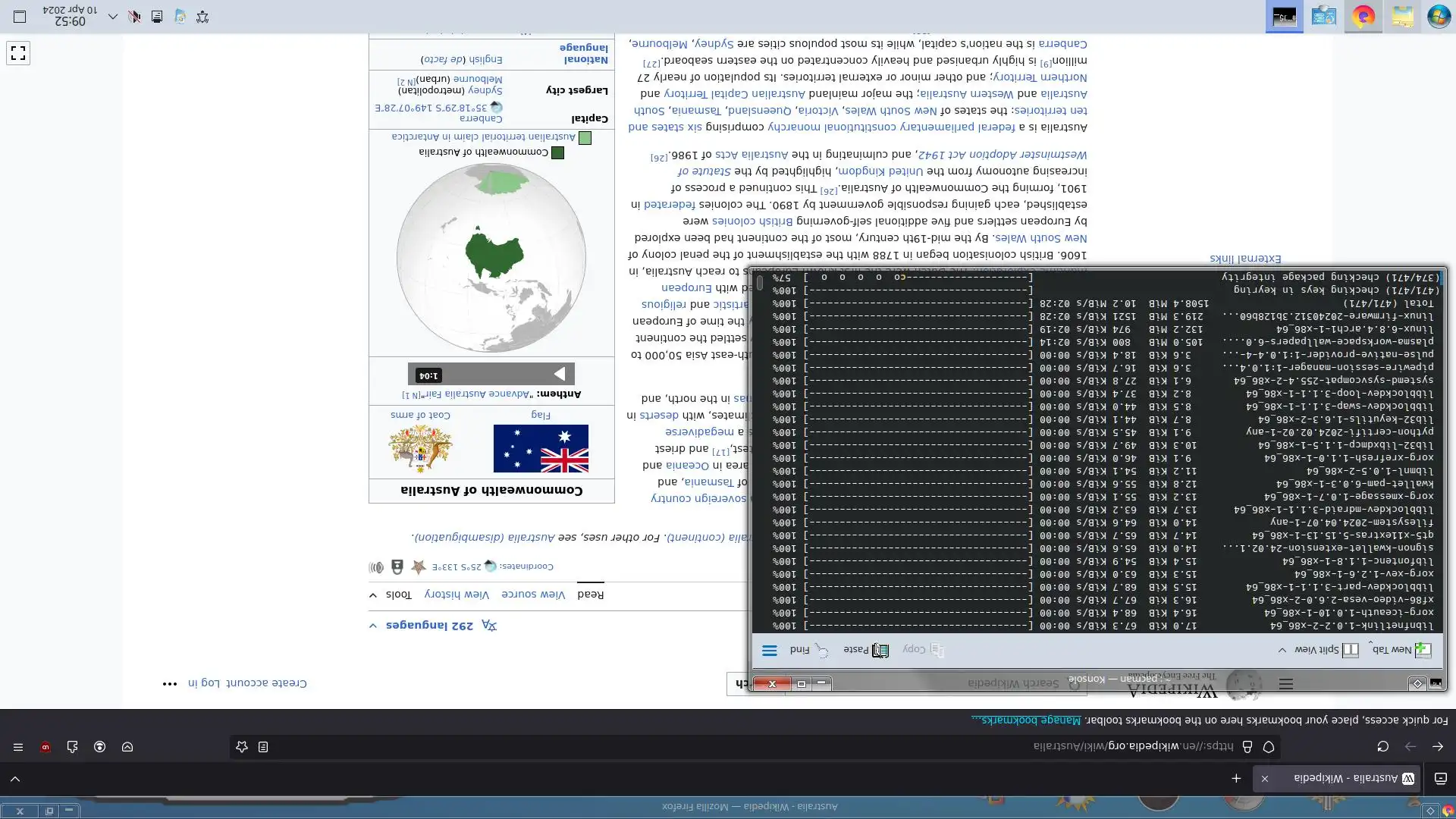Open new Firefox tab with plus button
1456x819 pixels.
tap(1236, 779)
